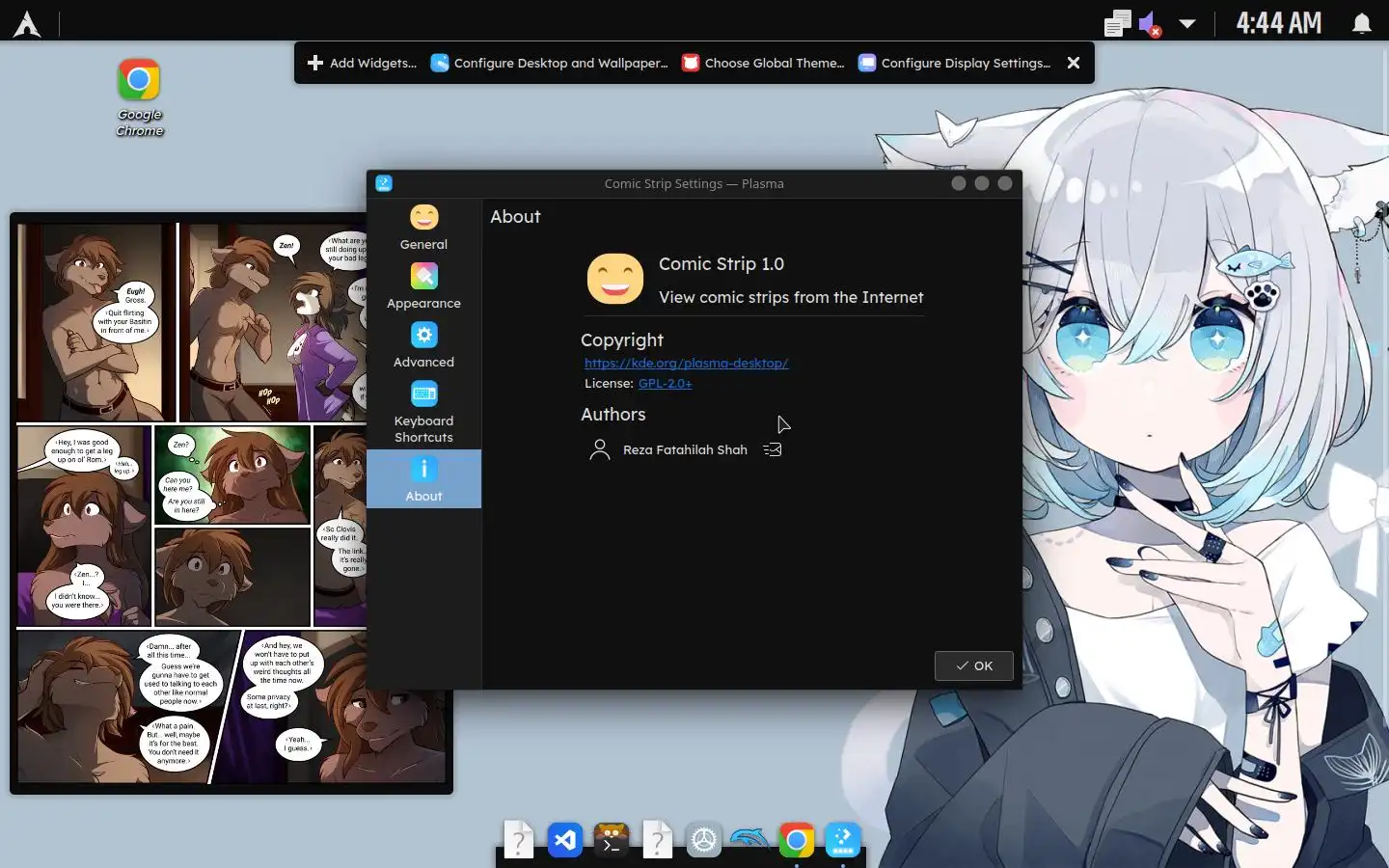Launch Visual Studio Code from dock
This screenshot has width=1389, height=868.
click(x=565, y=840)
